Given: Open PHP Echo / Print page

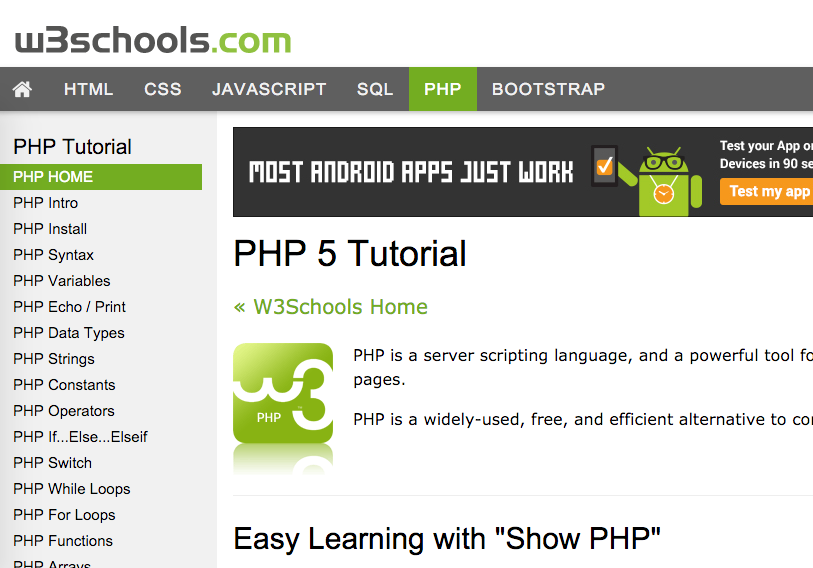Looking at the screenshot, I should (x=69, y=307).
